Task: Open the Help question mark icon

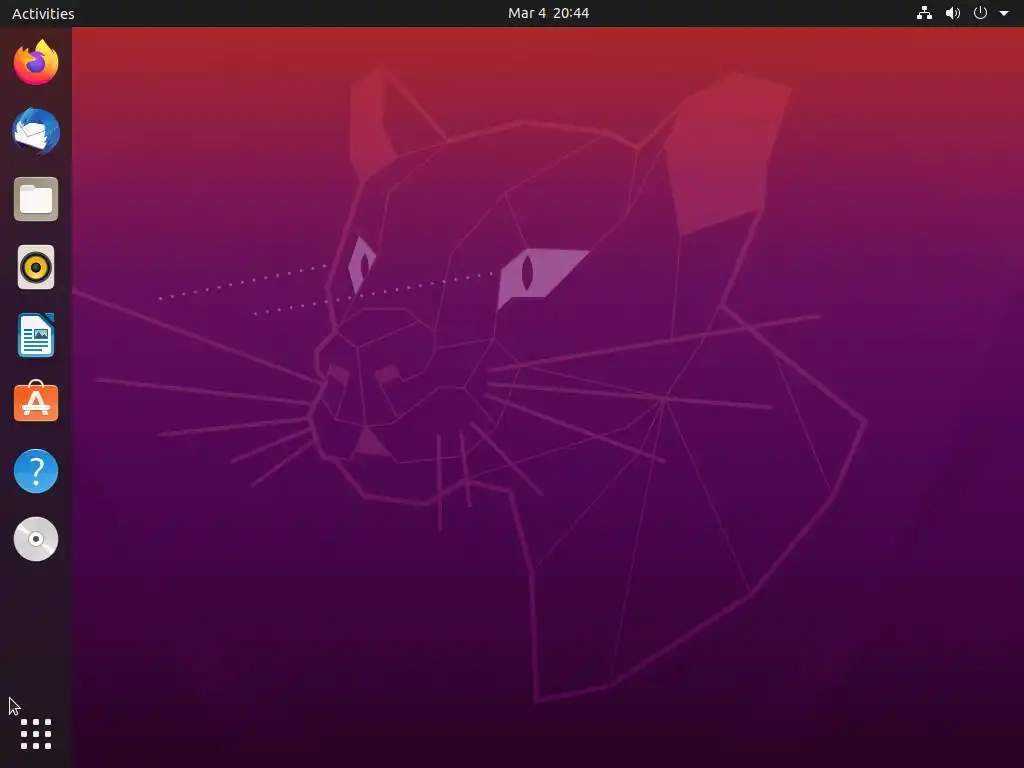Action: (36, 471)
